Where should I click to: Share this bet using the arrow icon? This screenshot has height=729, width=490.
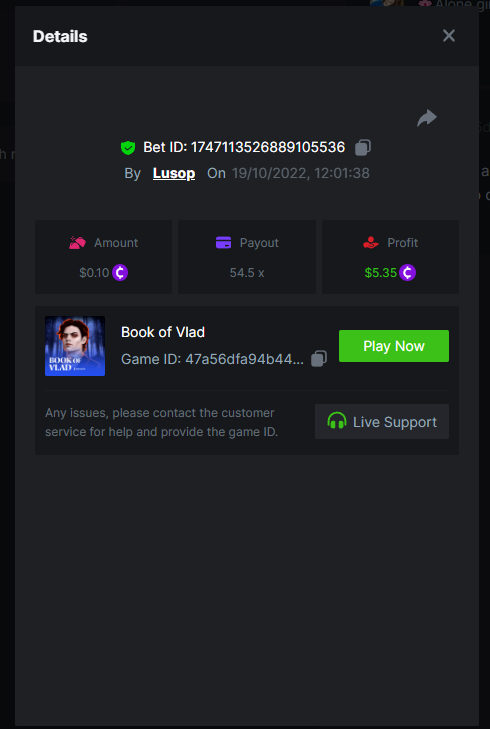[x=427, y=118]
